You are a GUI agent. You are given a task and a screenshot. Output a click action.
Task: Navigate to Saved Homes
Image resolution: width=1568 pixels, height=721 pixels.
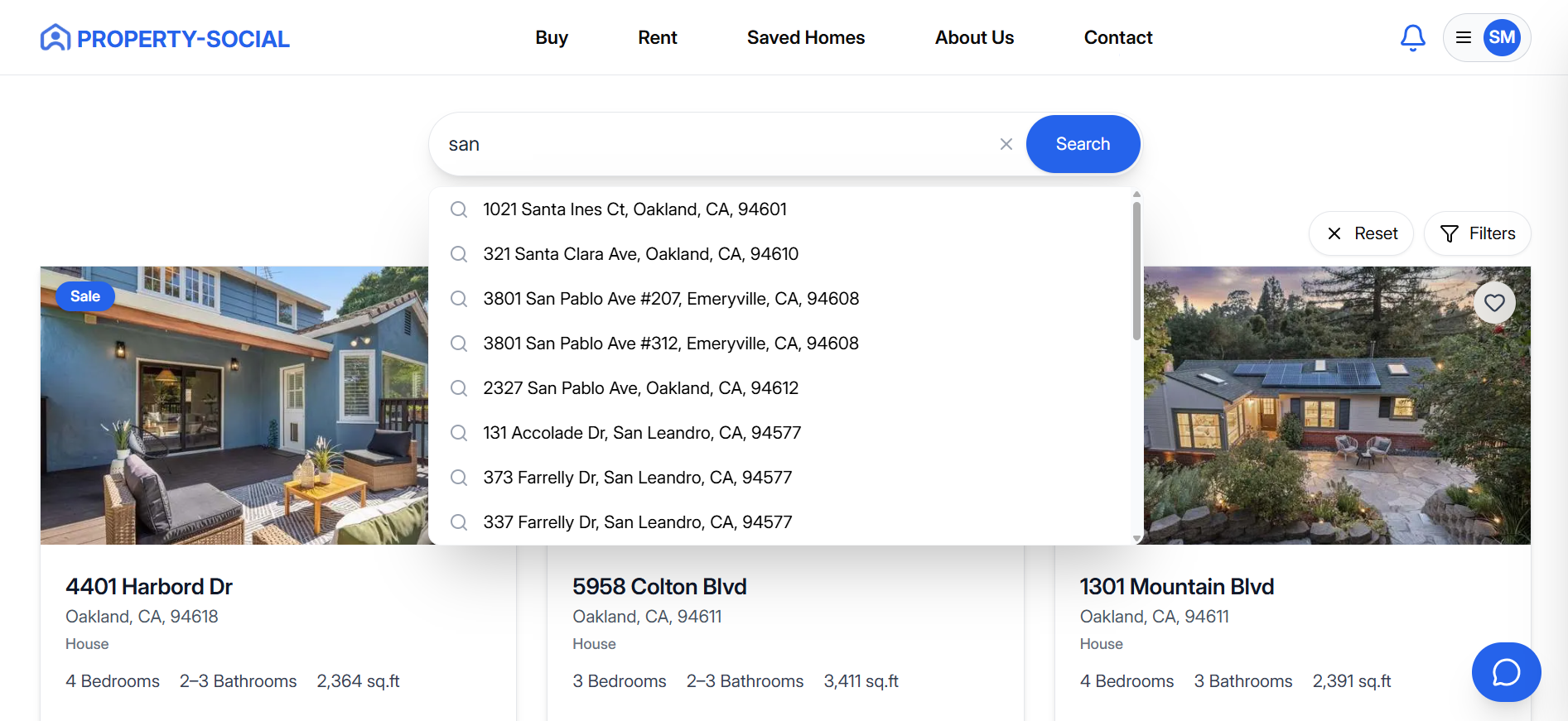point(805,38)
